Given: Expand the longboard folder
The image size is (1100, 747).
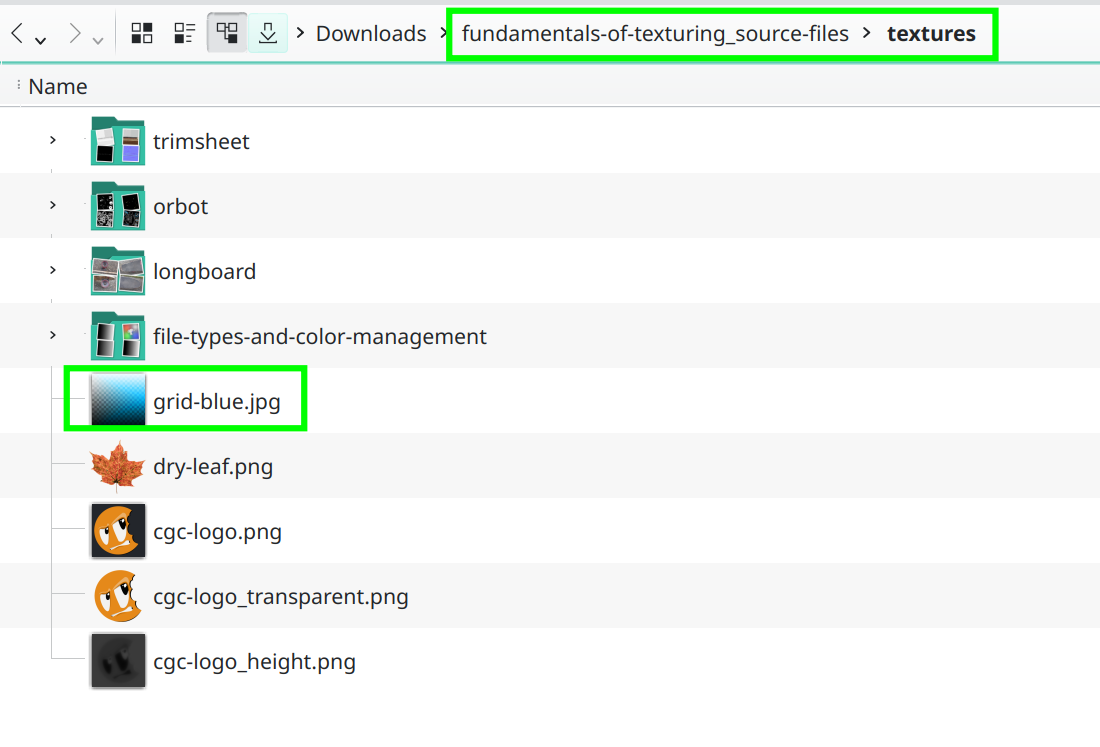Looking at the screenshot, I should 53,270.
